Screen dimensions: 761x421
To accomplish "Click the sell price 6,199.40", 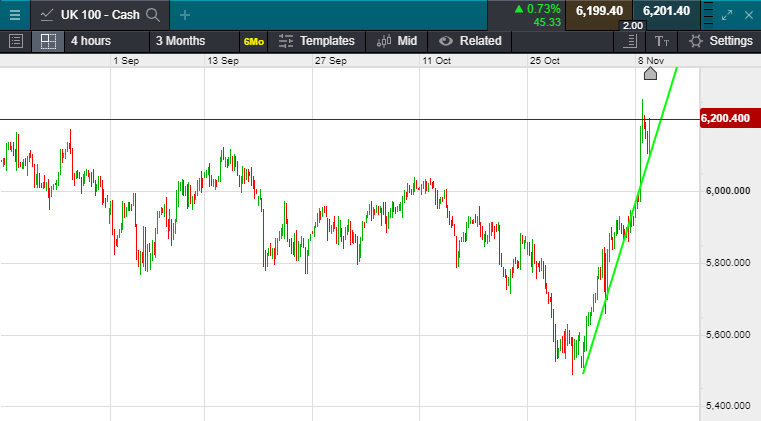I will [599, 11].
